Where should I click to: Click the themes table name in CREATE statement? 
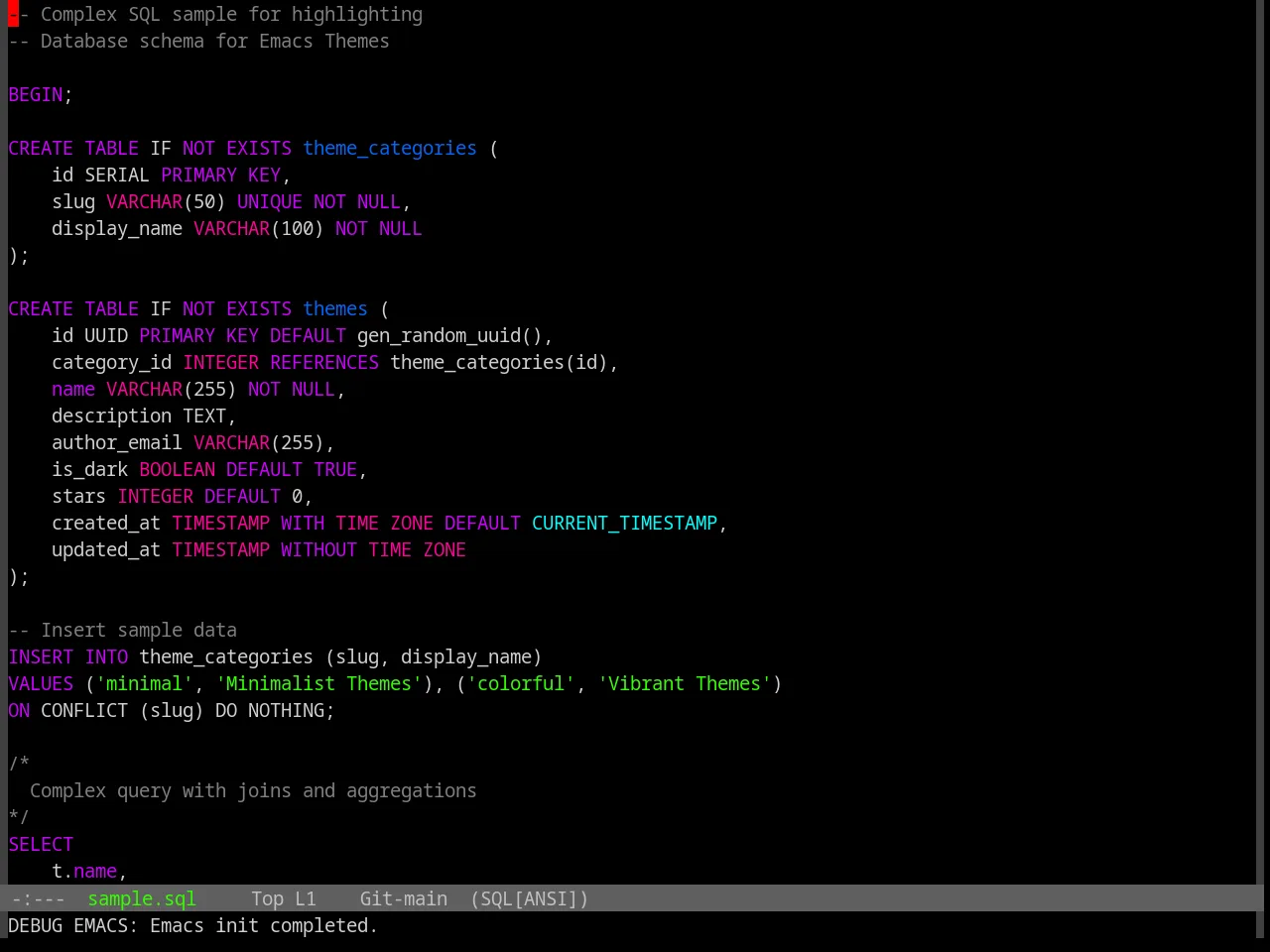click(335, 308)
